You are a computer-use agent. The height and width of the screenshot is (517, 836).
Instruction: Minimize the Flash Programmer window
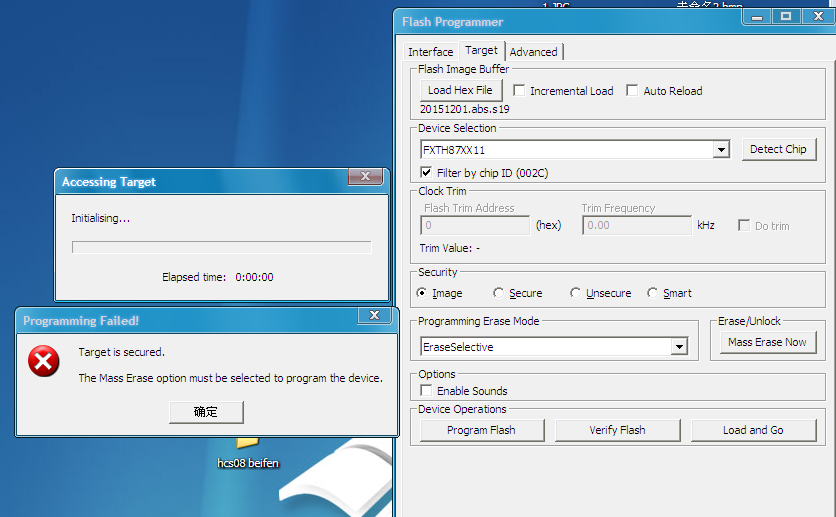click(757, 17)
